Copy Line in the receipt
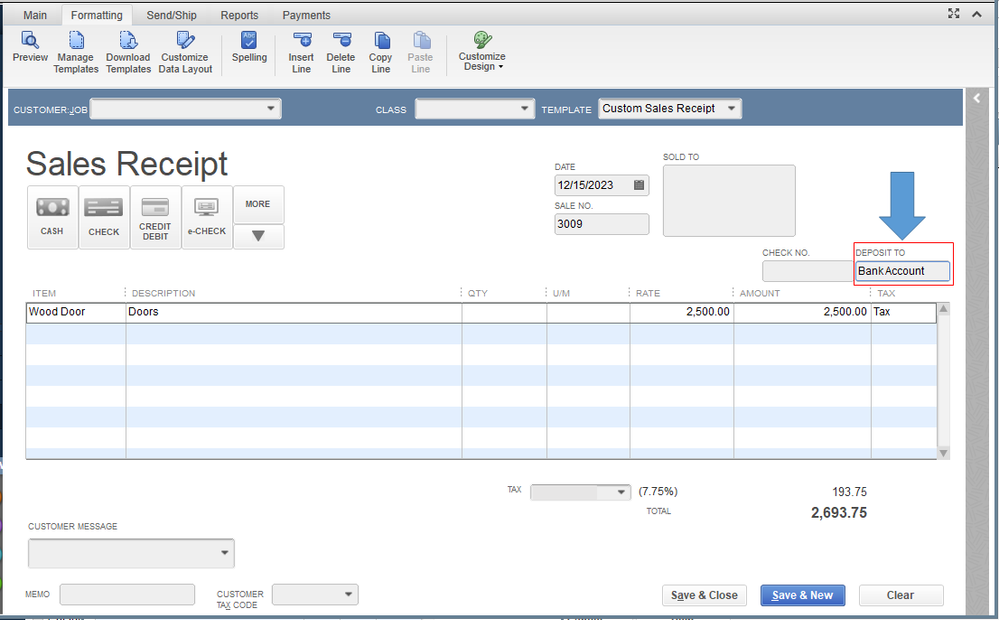This screenshot has height=620, width=999. (380, 52)
